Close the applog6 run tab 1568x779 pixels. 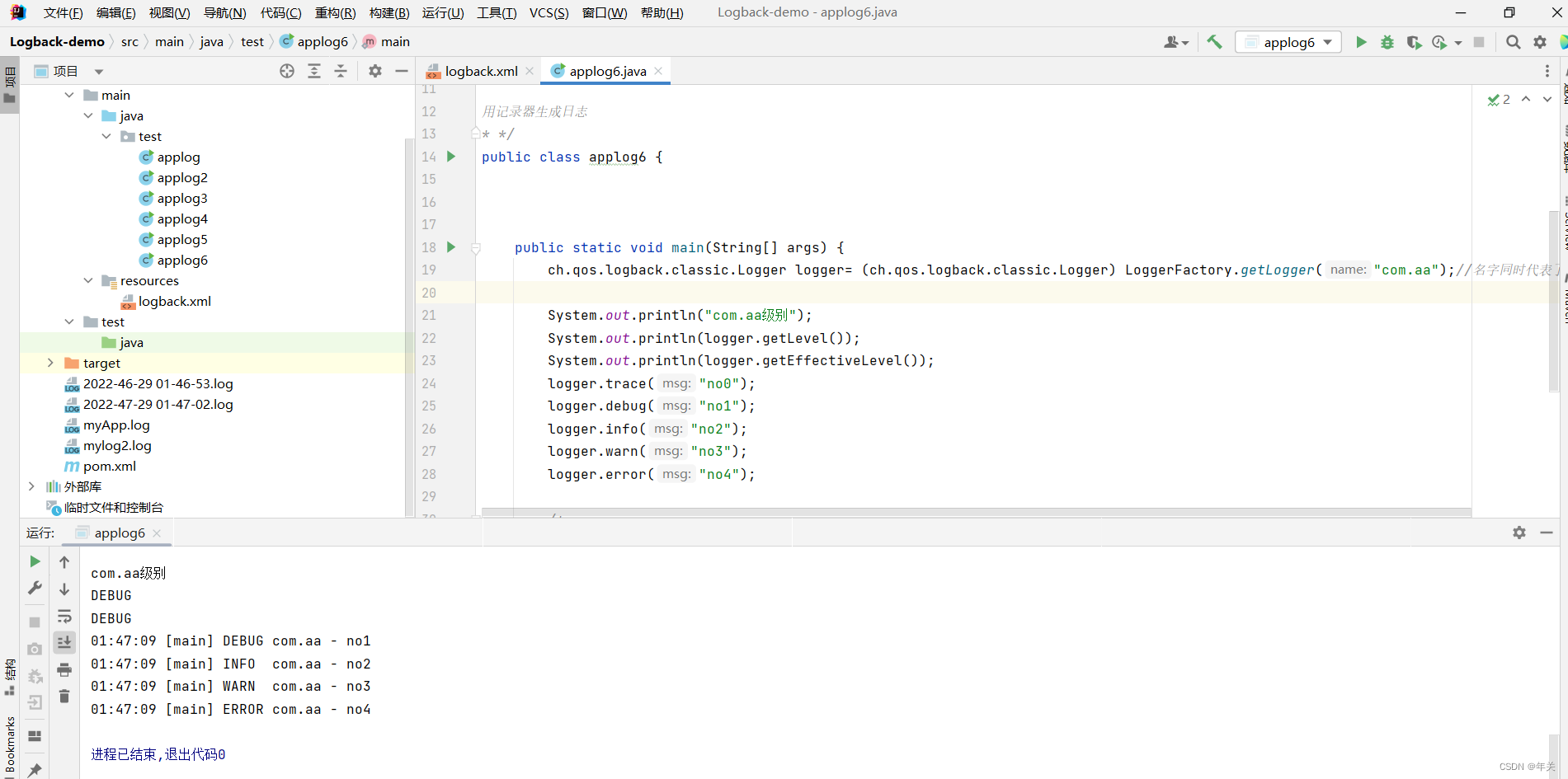click(157, 533)
